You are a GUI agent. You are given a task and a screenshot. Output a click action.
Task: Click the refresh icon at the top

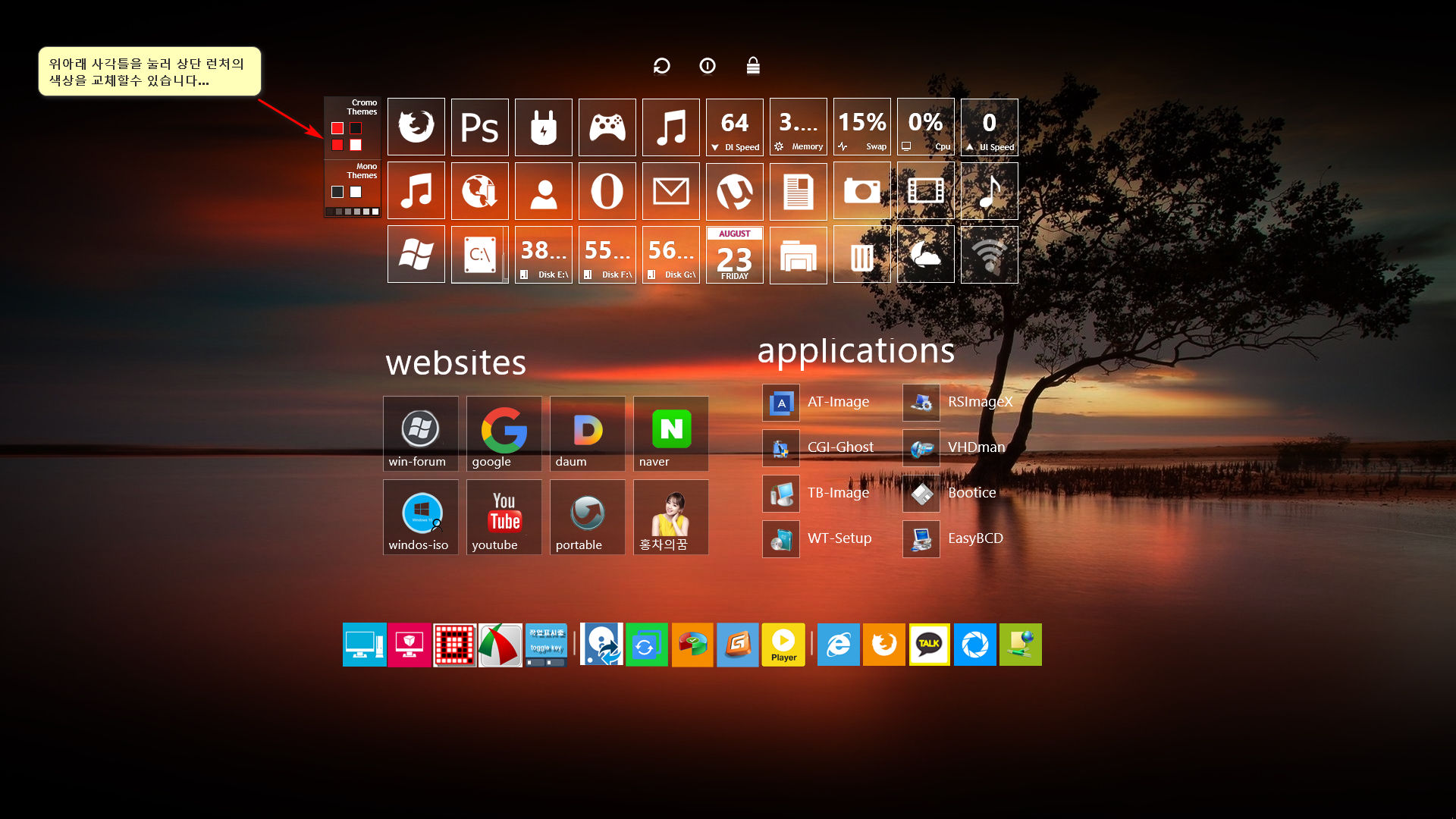click(661, 66)
